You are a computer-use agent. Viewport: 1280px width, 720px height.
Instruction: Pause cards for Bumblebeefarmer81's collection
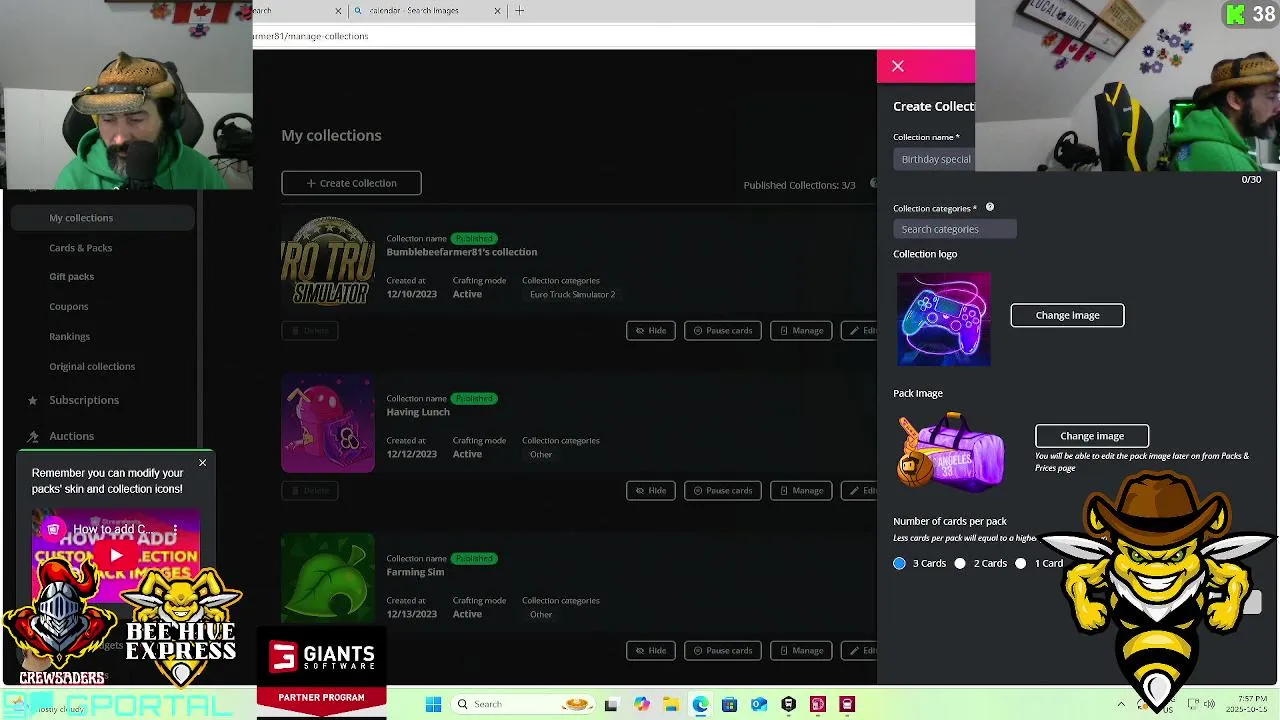click(722, 331)
